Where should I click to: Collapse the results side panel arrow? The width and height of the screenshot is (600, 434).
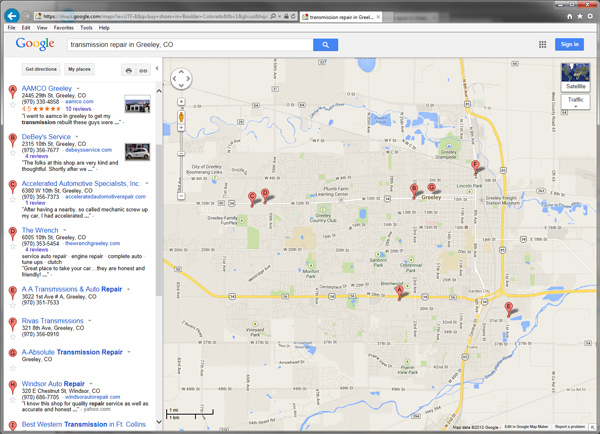point(157,69)
